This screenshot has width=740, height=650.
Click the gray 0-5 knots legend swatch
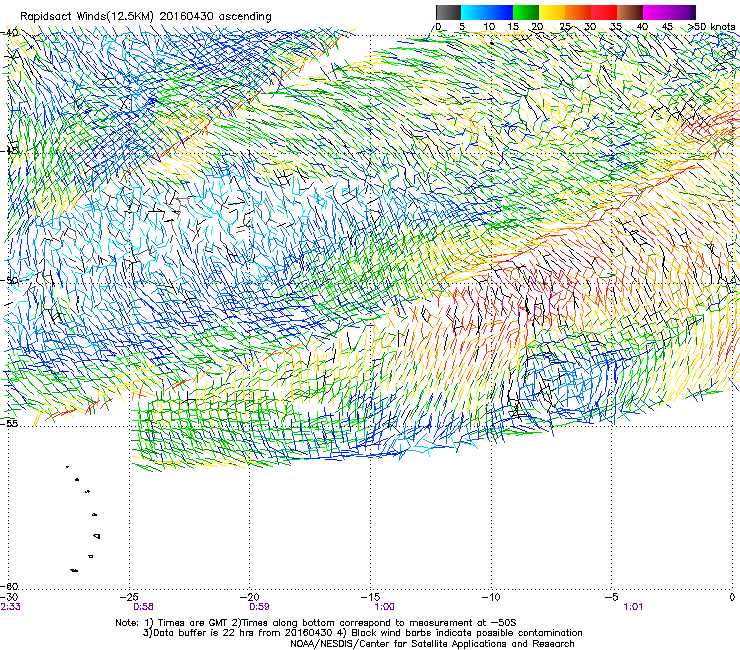click(x=448, y=12)
